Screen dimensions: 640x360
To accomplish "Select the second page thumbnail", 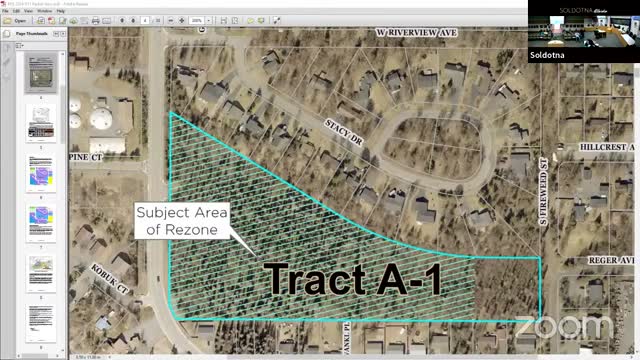I will pyautogui.click(x=41, y=123).
